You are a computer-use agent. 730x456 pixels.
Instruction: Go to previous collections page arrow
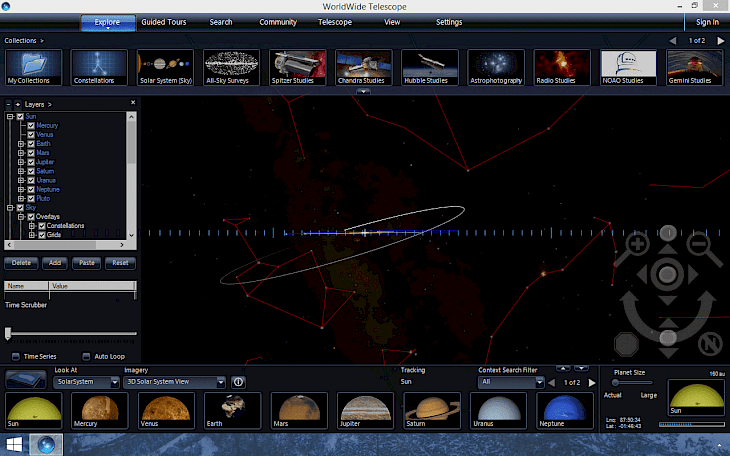pos(673,41)
